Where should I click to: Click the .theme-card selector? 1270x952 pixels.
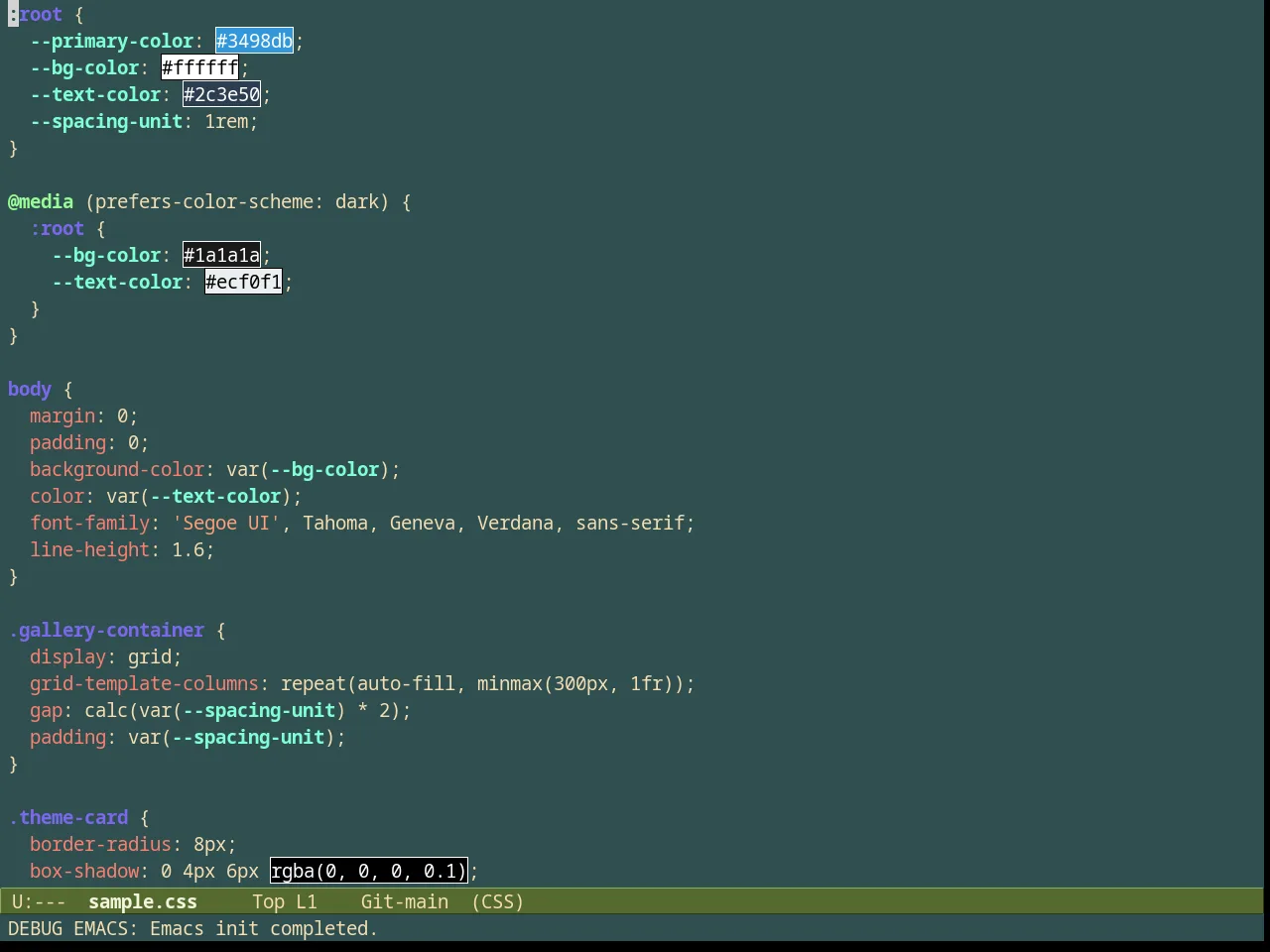pos(68,817)
